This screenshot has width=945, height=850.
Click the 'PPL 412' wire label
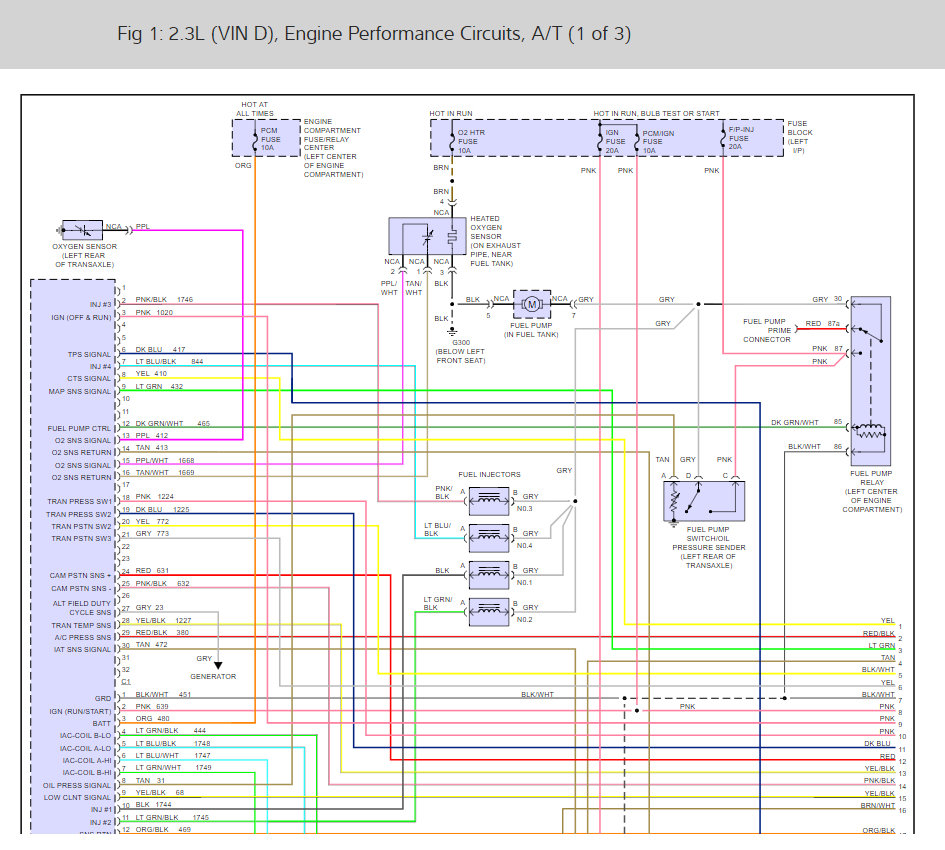click(152, 435)
